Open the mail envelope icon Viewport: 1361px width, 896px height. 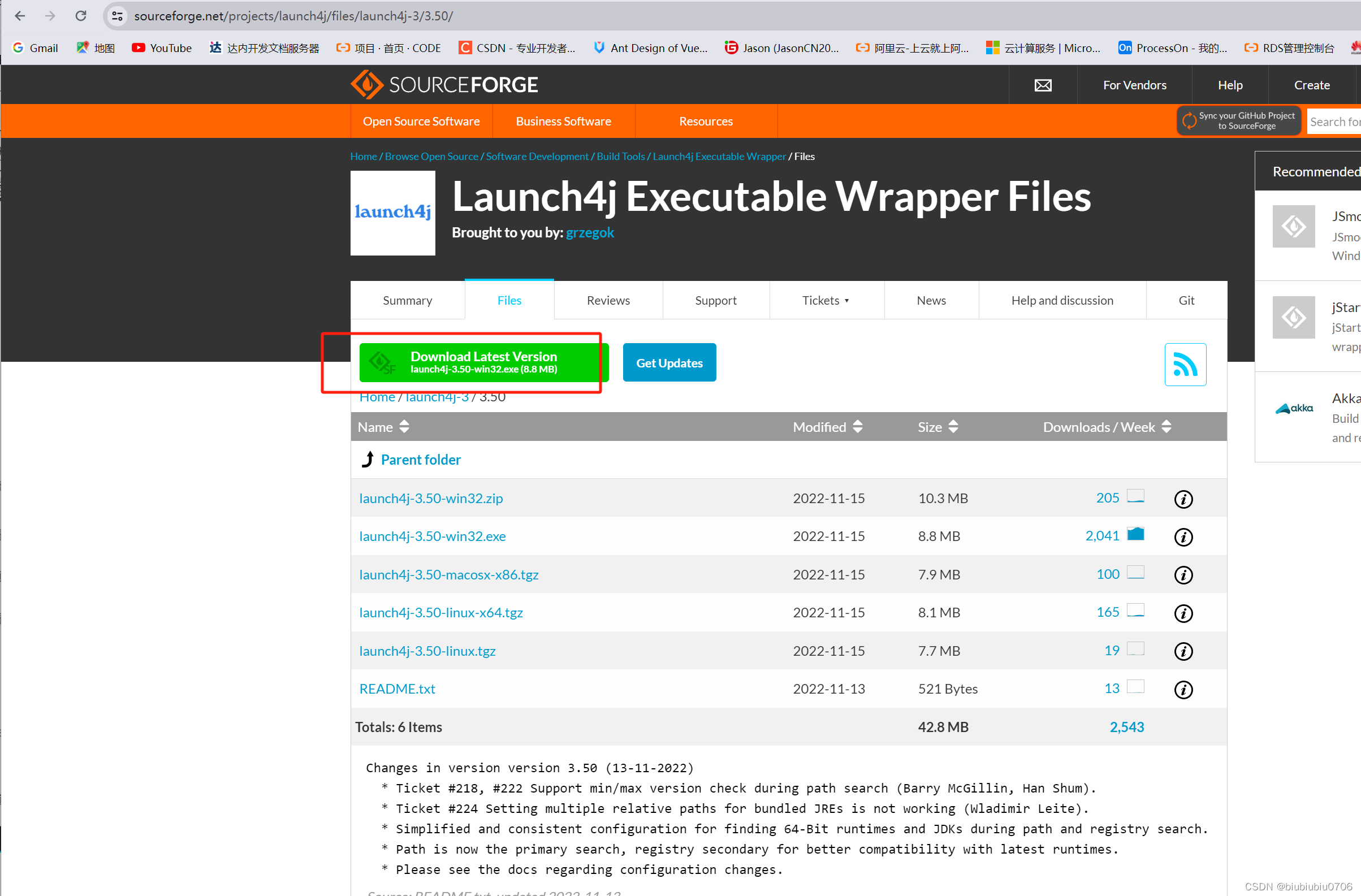[1043, 85]
